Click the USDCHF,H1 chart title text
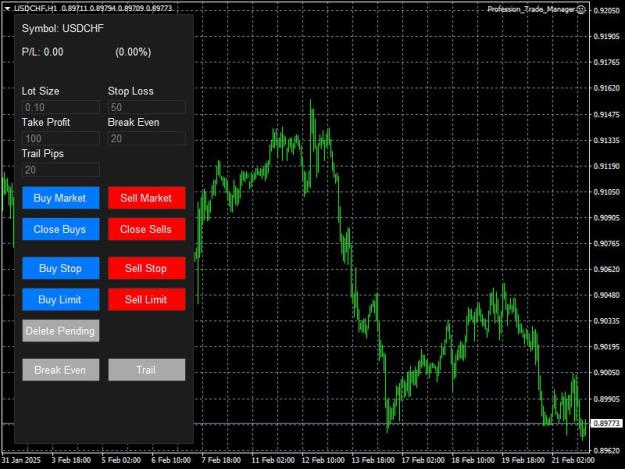Screen dimensions: 625x469 [x=35, y=8]
